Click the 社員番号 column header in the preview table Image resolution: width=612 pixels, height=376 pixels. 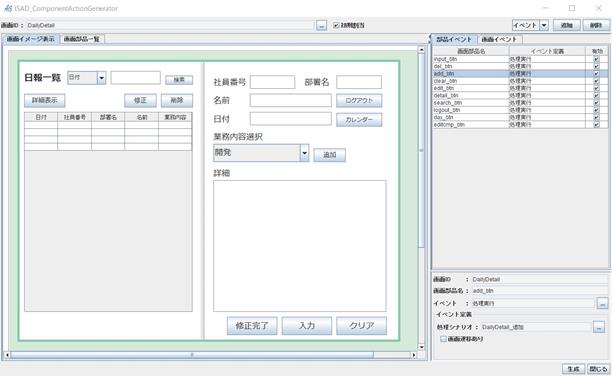75,117
